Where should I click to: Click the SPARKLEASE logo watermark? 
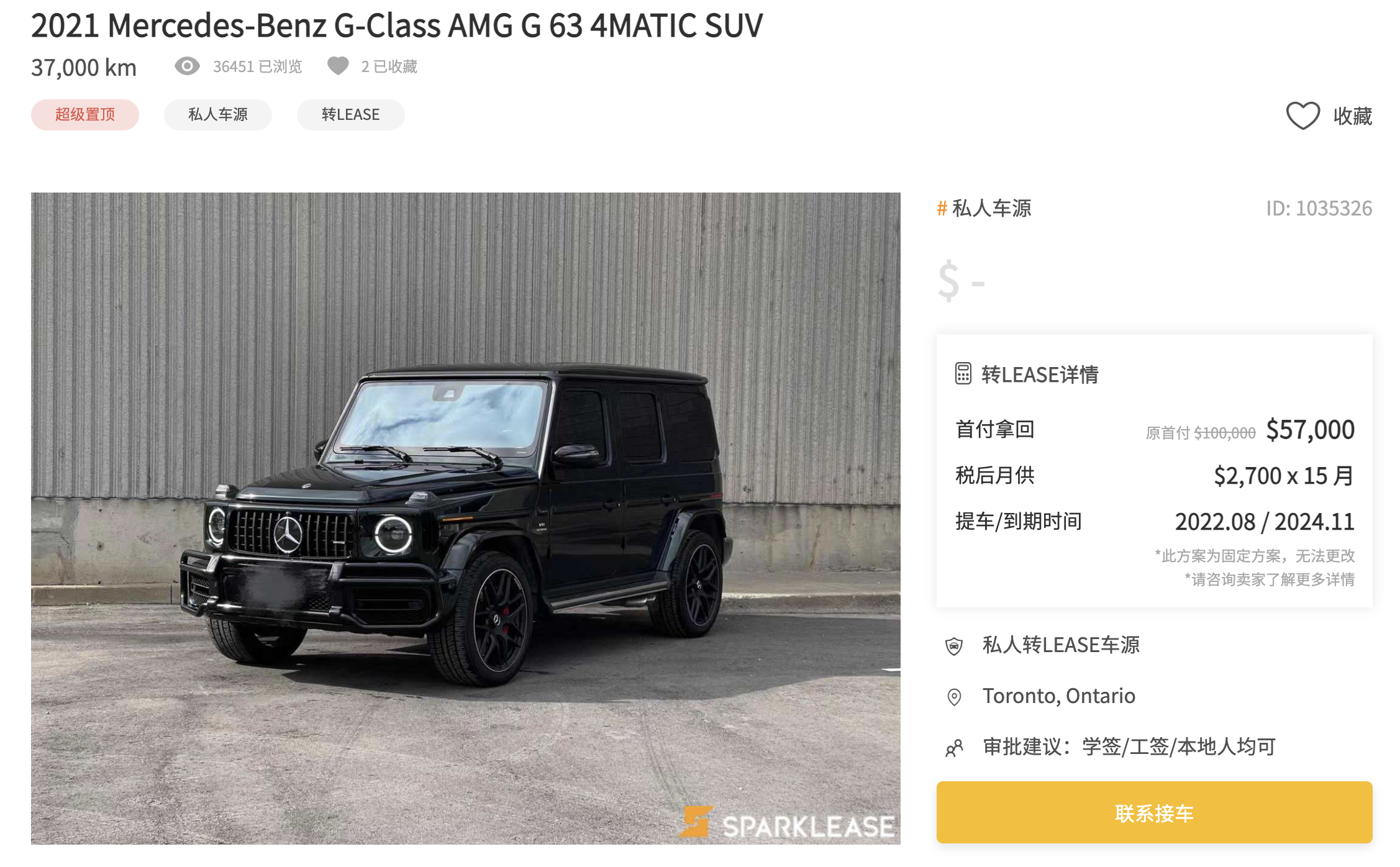coord(788,824)
